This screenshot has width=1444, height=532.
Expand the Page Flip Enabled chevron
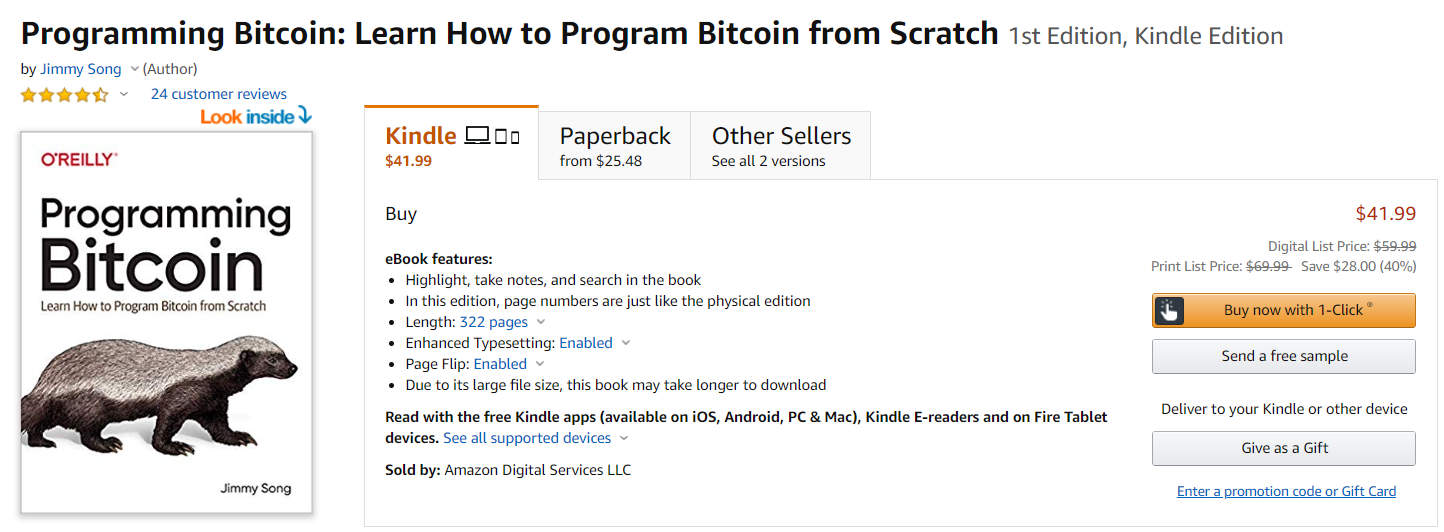tap(540, 364)
